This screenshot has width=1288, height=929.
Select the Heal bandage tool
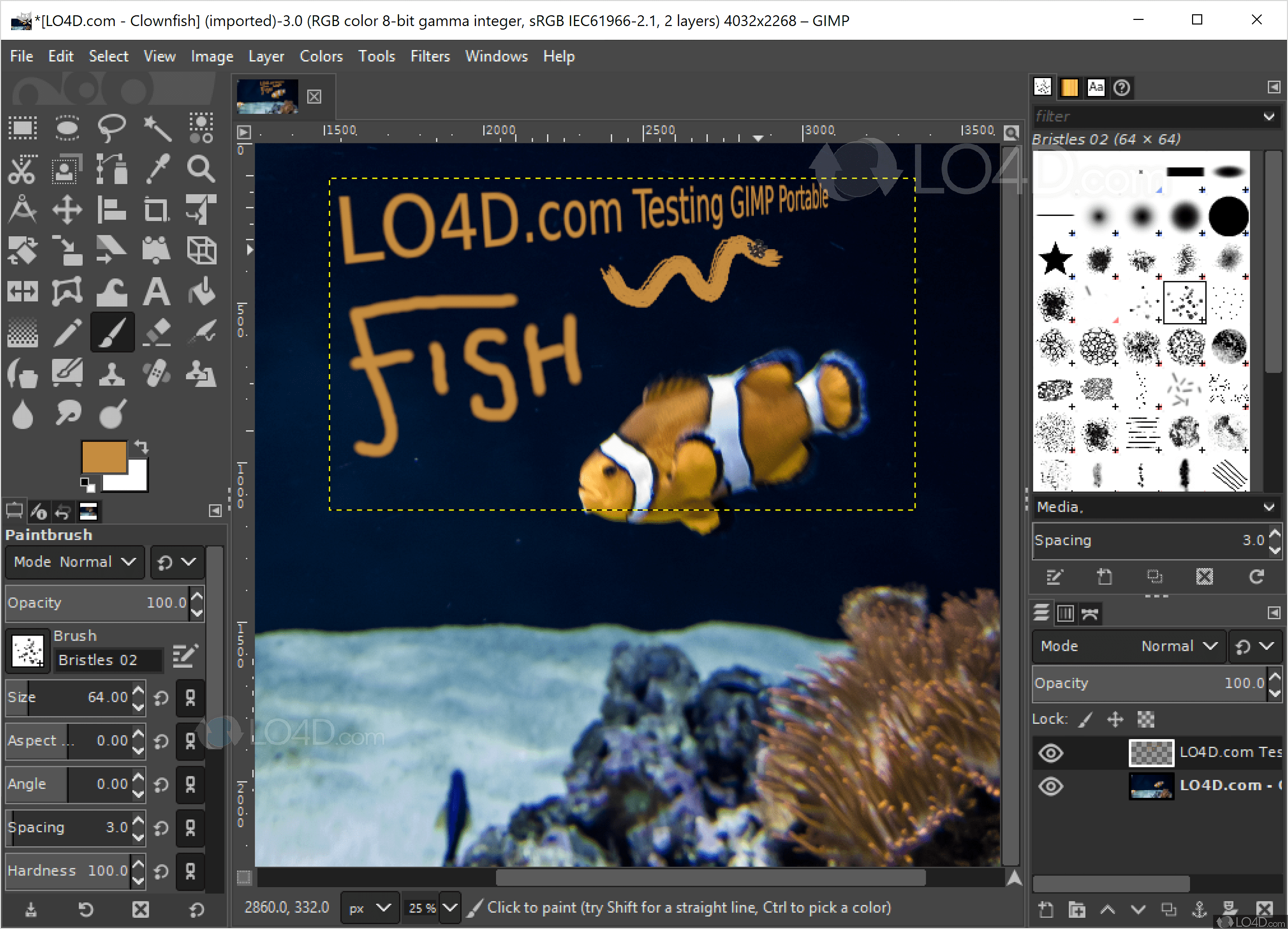[156, 374]
